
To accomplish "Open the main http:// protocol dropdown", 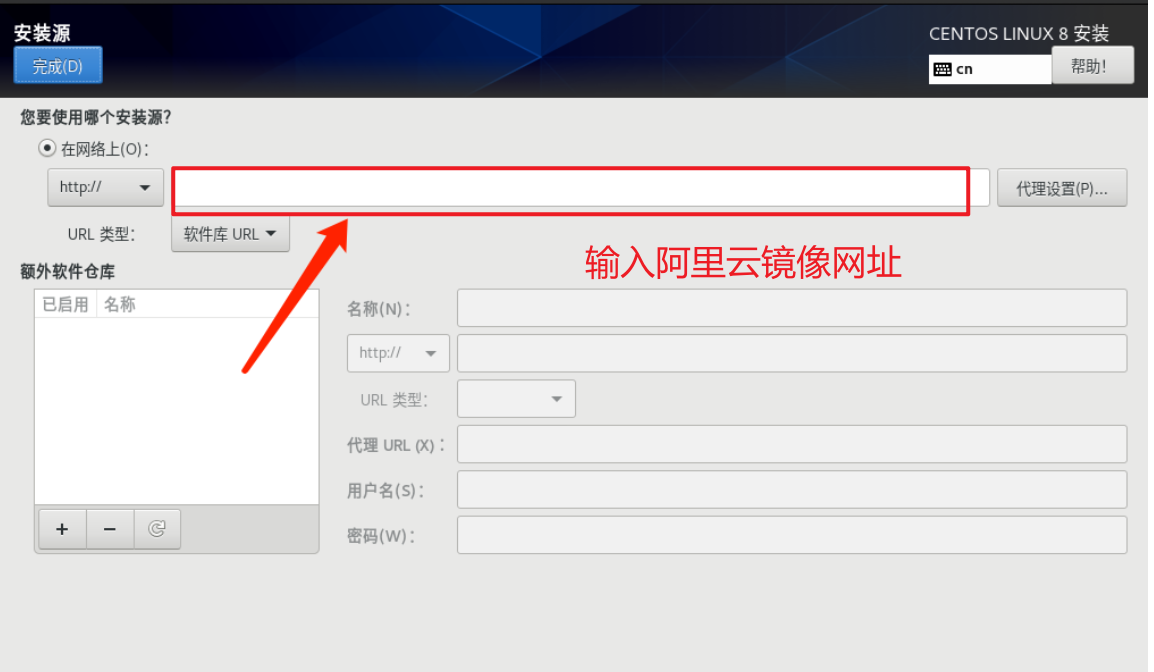I will coord(105,187).
